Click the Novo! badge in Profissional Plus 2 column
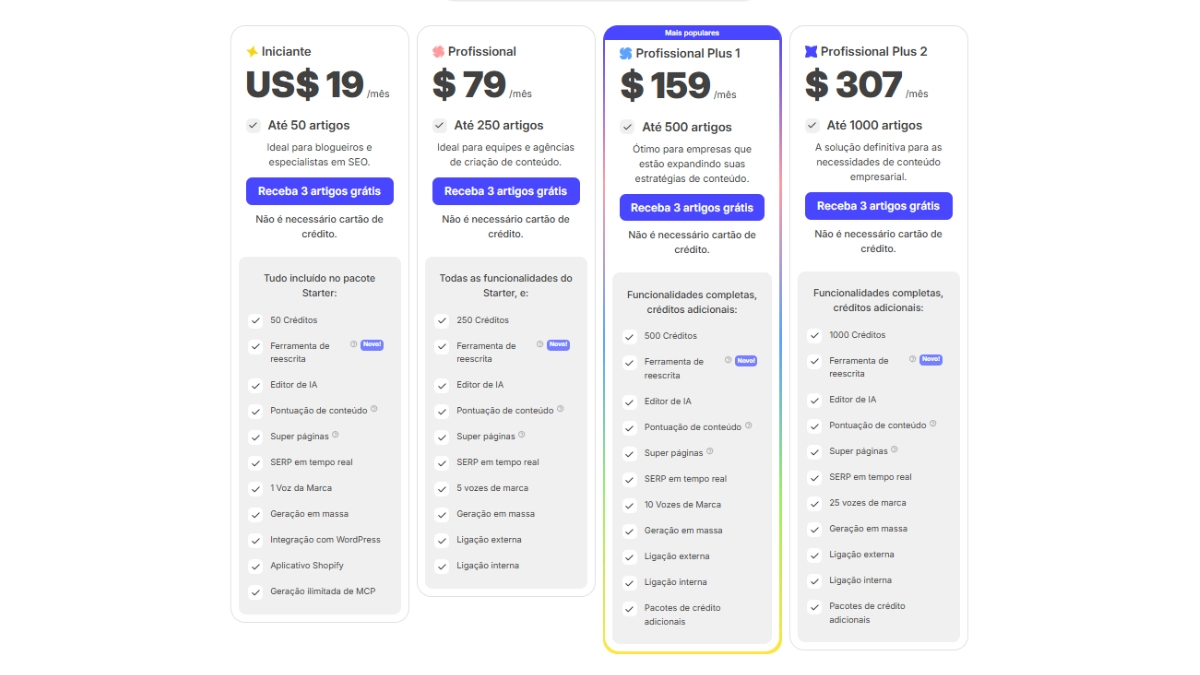 click(930, 360)
